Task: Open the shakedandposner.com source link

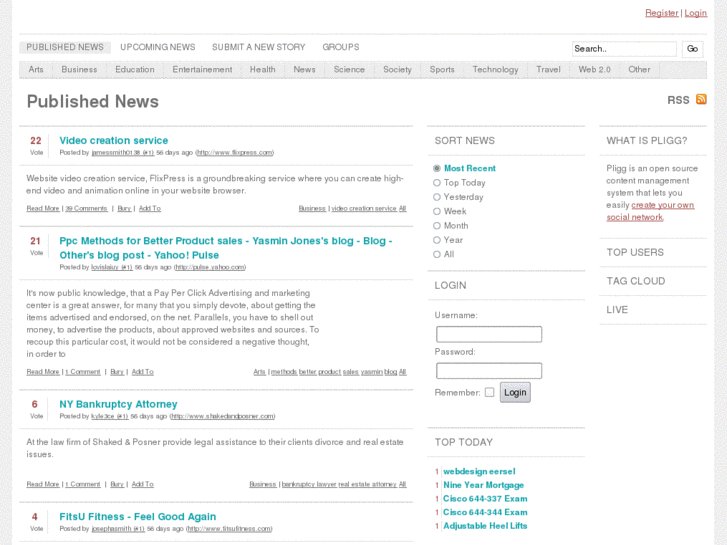Action: pyautogui.click(x=223, y=416)
